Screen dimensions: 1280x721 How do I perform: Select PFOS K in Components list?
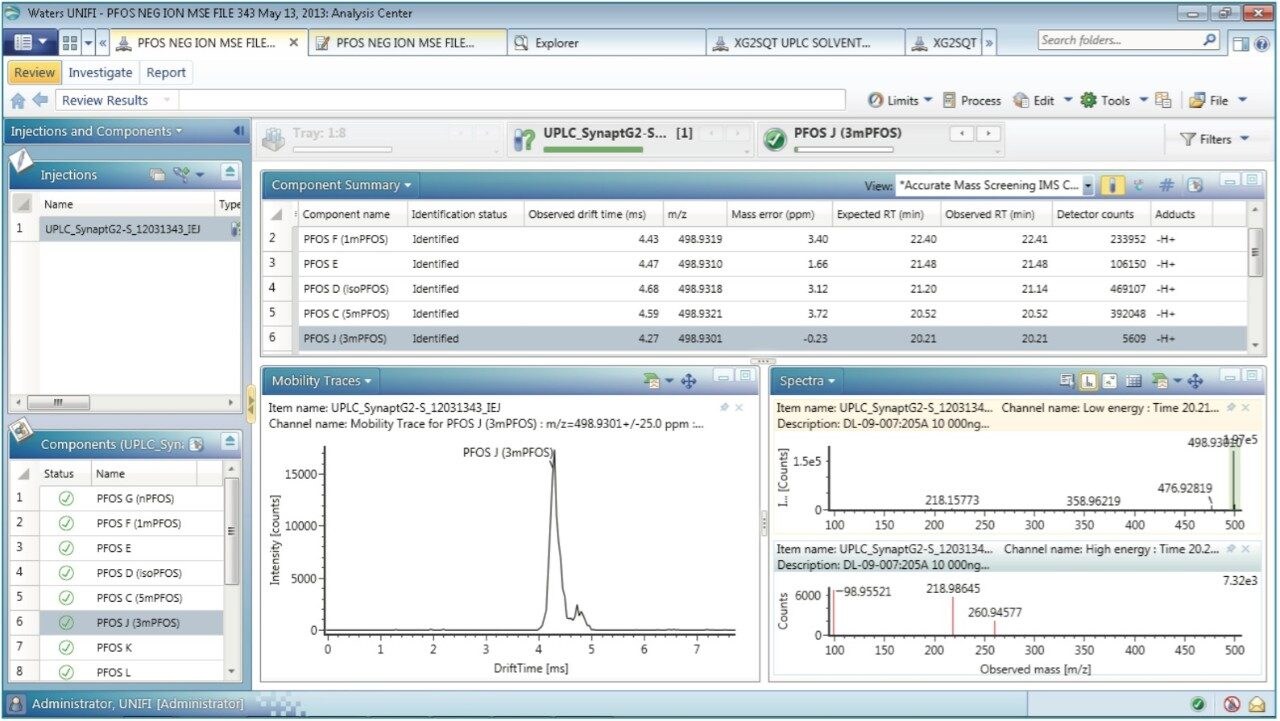[114, 647]
